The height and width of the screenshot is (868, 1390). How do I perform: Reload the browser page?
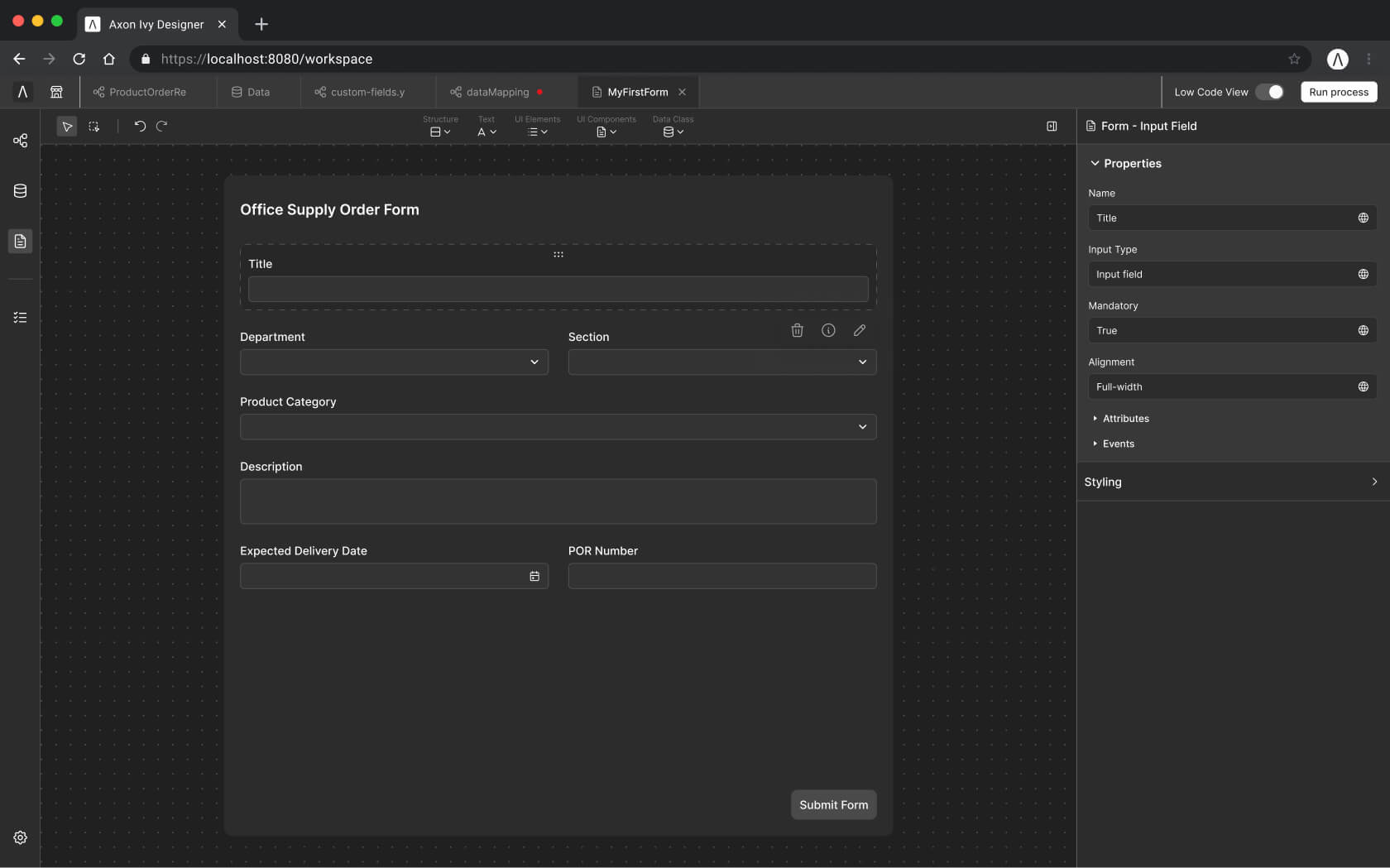tap(79, 59)
